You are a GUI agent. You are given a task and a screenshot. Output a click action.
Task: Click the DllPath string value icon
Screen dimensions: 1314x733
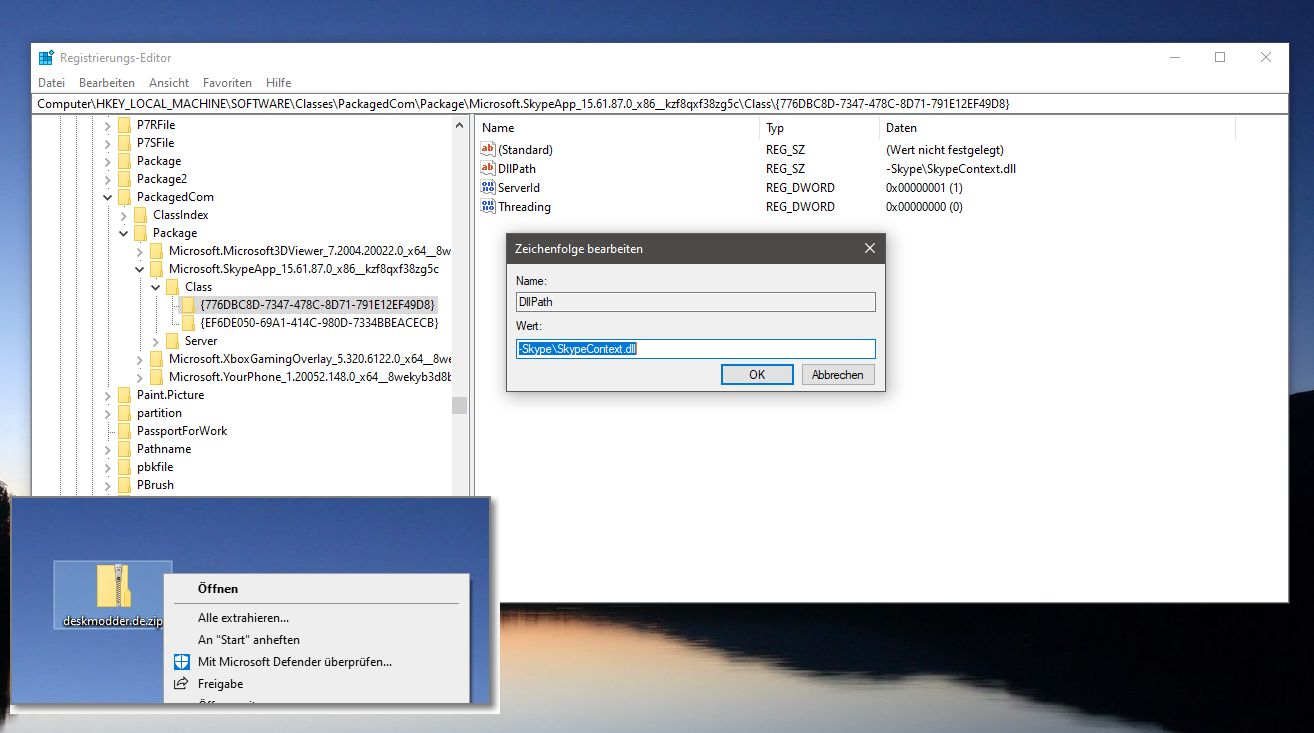(x=488, y=168)
